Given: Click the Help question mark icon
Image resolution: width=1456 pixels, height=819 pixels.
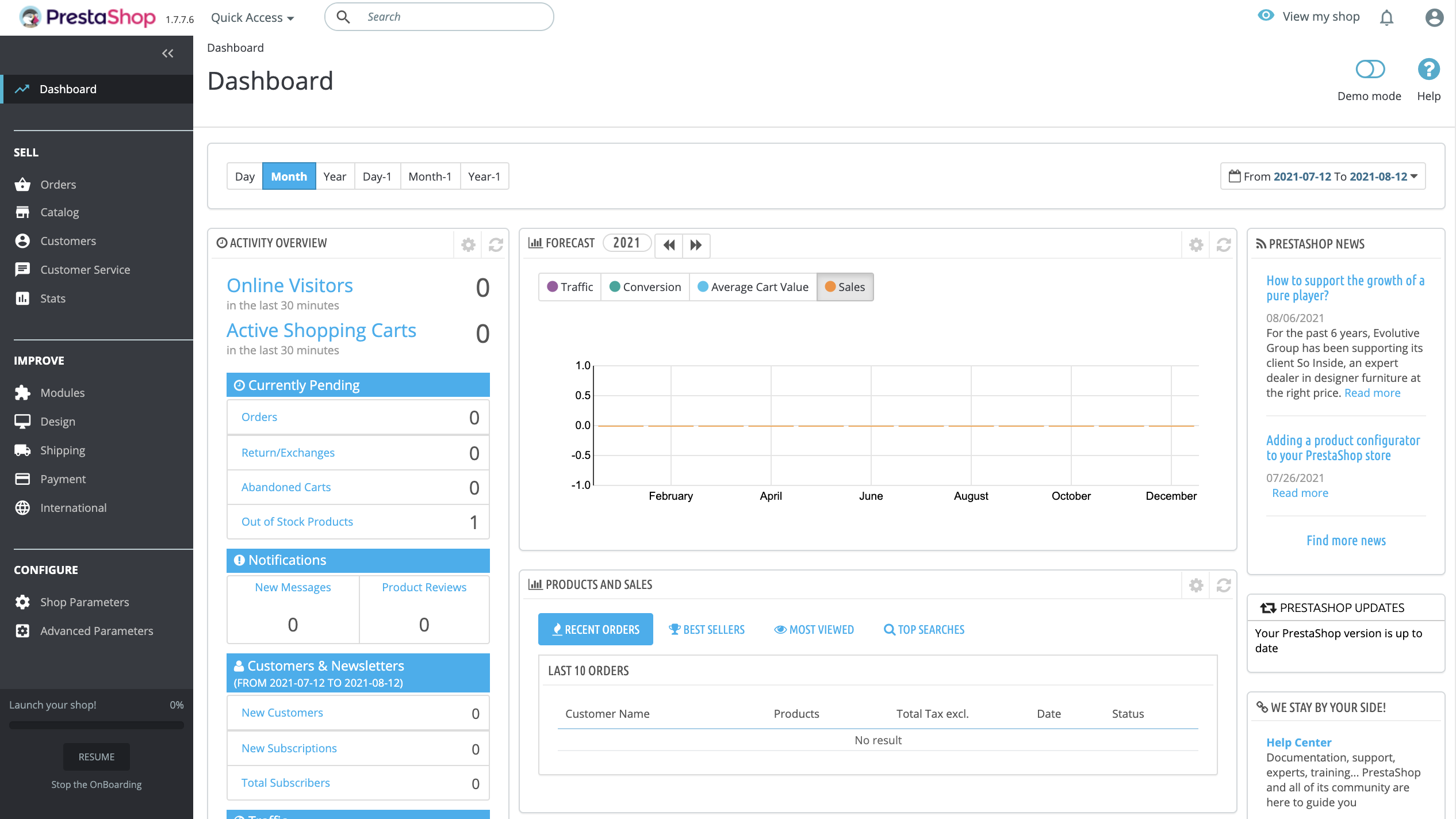Looking at the screenshot, I should tap(1428, 70).
